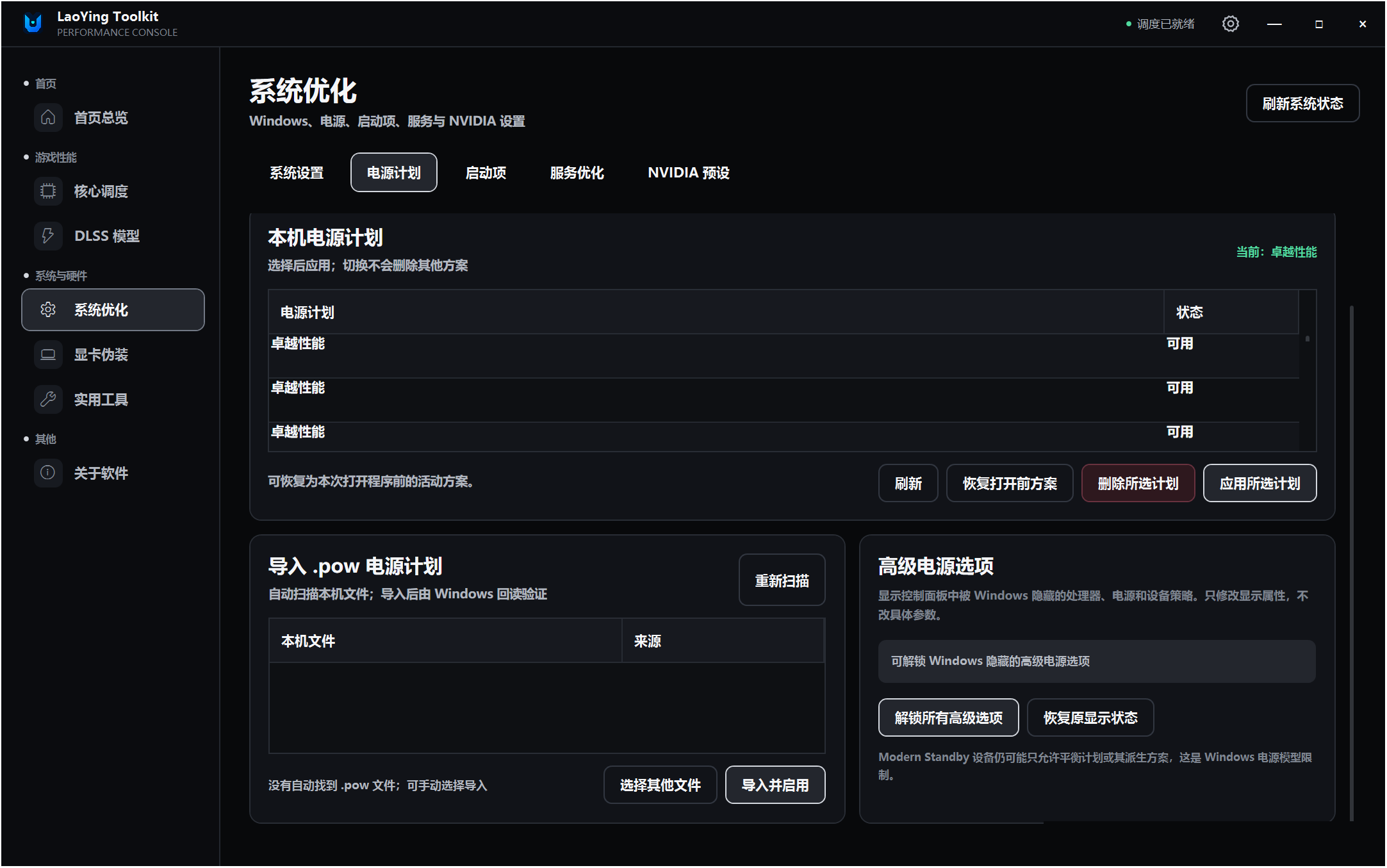Click the 当前: 卓越性能 status label
1387x868 pixels.
pos(1276,252)
